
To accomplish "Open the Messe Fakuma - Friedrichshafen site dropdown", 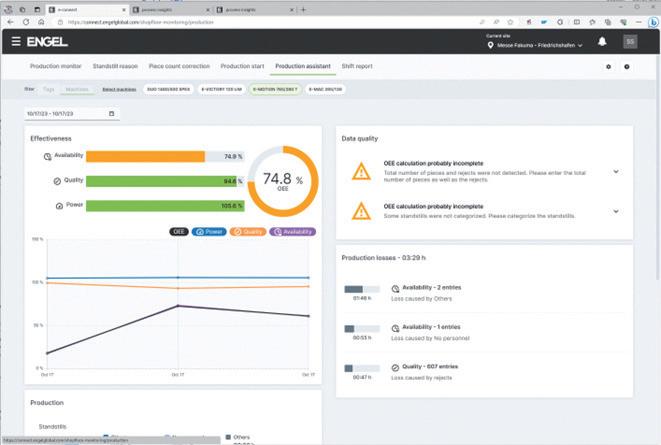I will point(535,45).
